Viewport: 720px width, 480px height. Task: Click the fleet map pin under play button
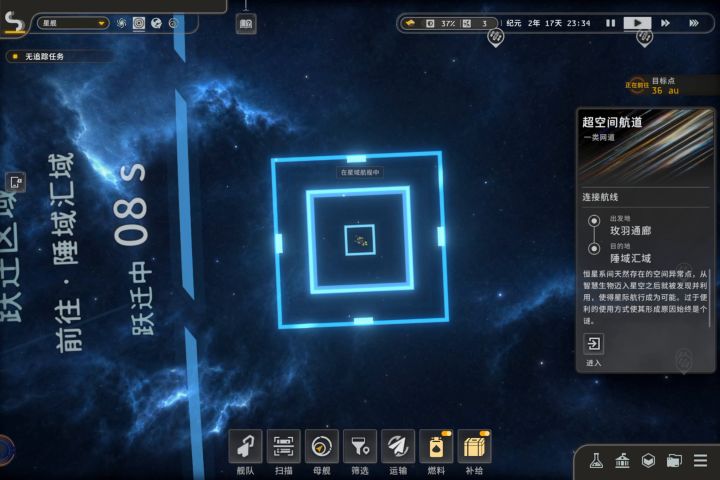click(644, 38)
